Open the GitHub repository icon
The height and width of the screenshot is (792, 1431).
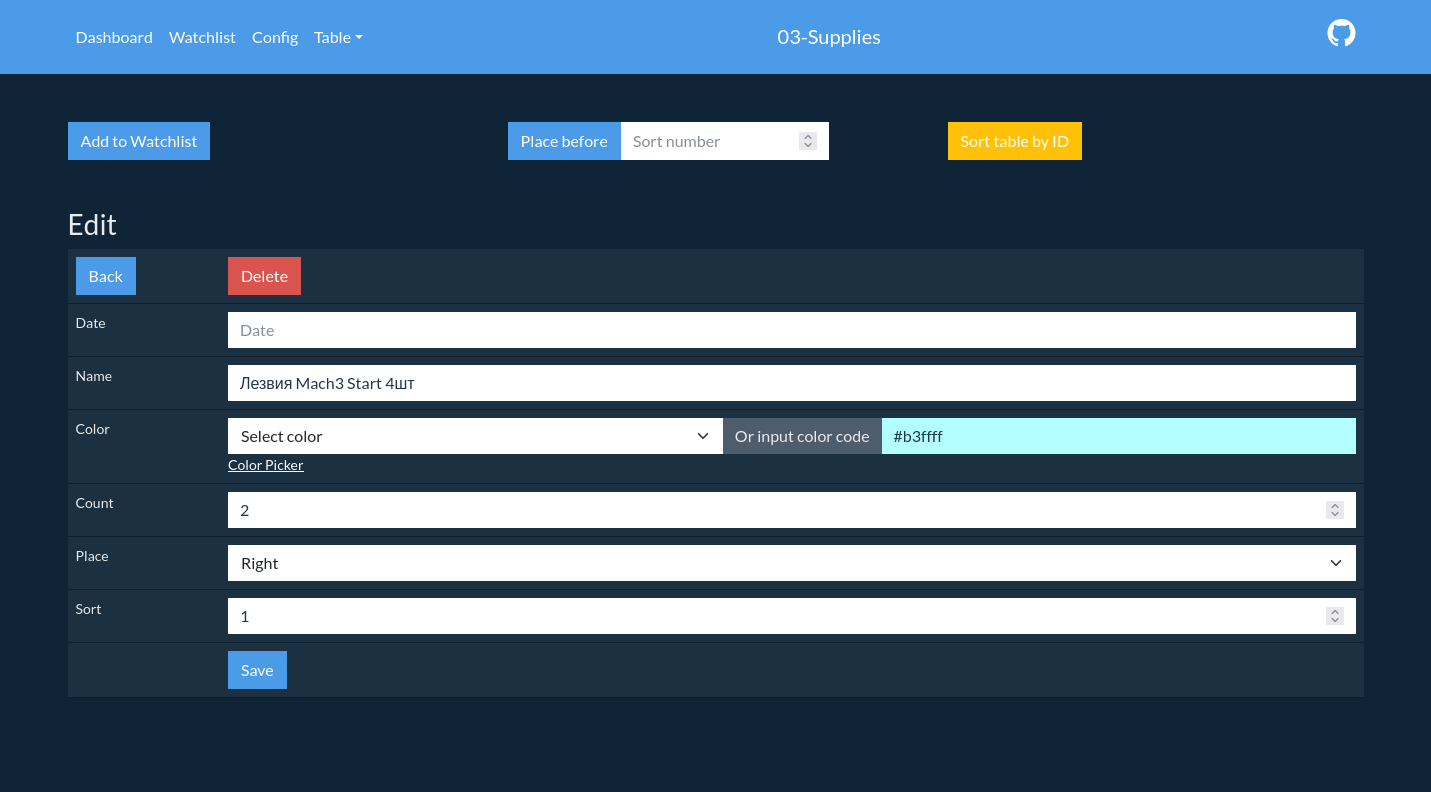[x=1341, y=33]
